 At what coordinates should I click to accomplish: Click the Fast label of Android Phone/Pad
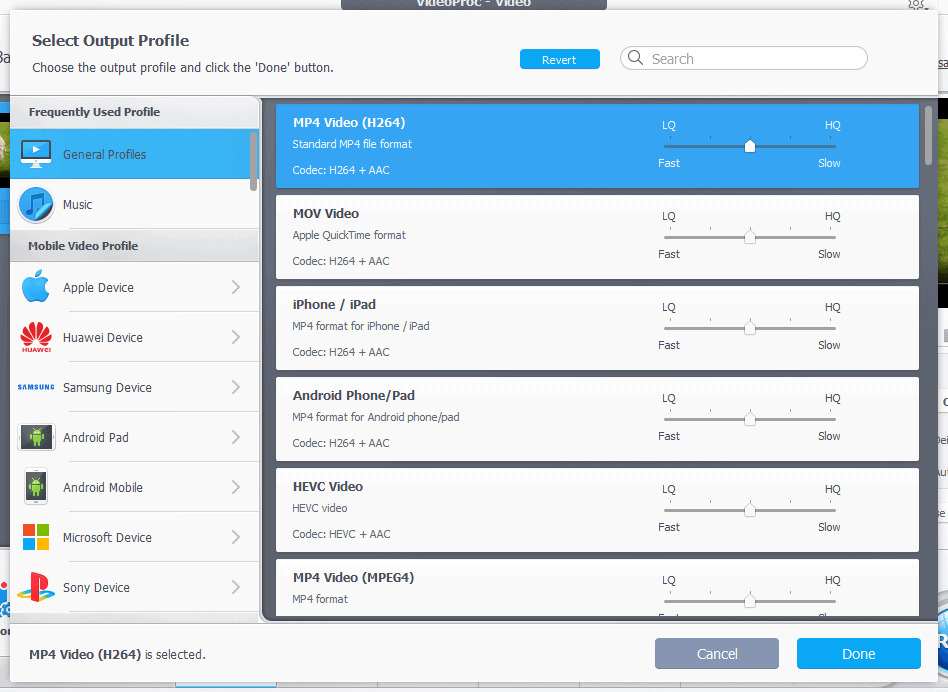click(x=669, y=436)
